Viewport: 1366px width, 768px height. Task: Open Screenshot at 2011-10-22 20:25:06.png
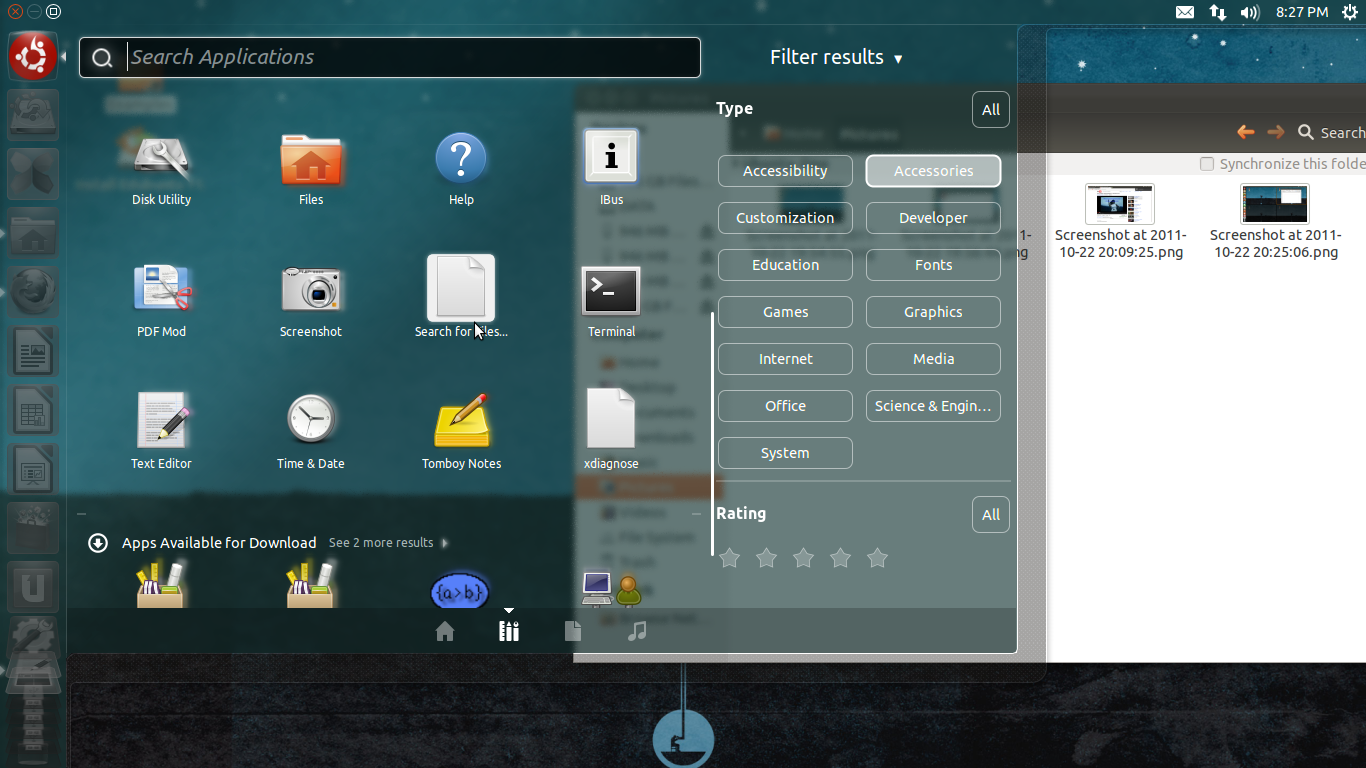(x=1276, y=204)
